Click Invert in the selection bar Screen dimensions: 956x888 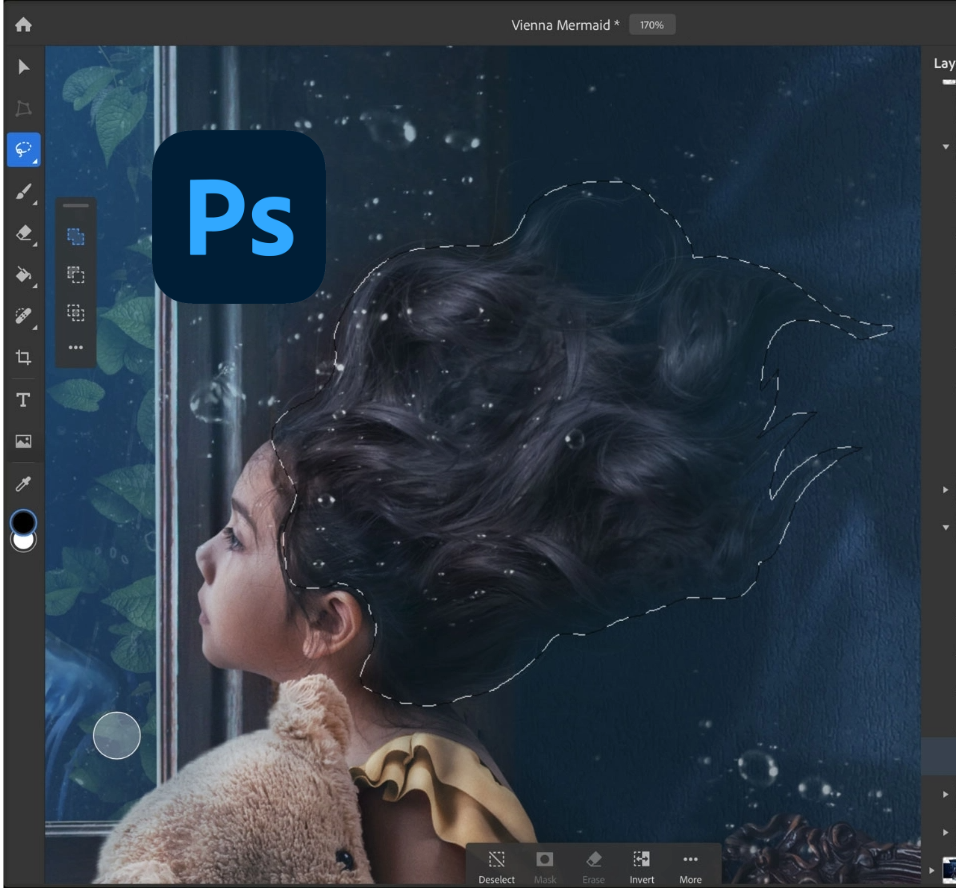(641, 867)
